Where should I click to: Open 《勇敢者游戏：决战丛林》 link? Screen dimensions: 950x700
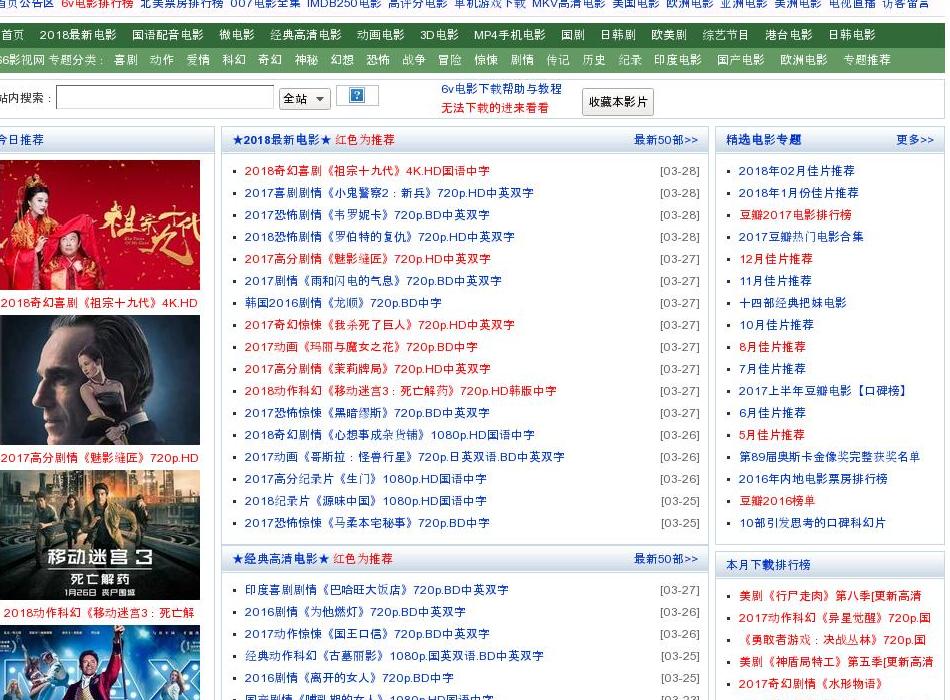click(x=833, y=639)
